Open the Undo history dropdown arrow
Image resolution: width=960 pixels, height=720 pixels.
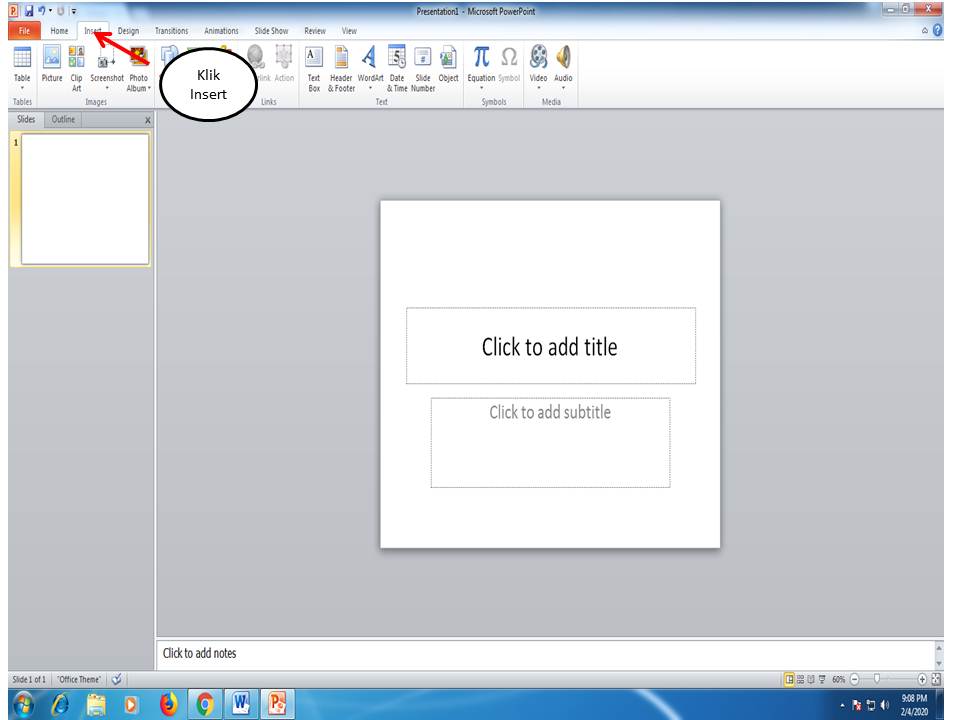(50, 10)
